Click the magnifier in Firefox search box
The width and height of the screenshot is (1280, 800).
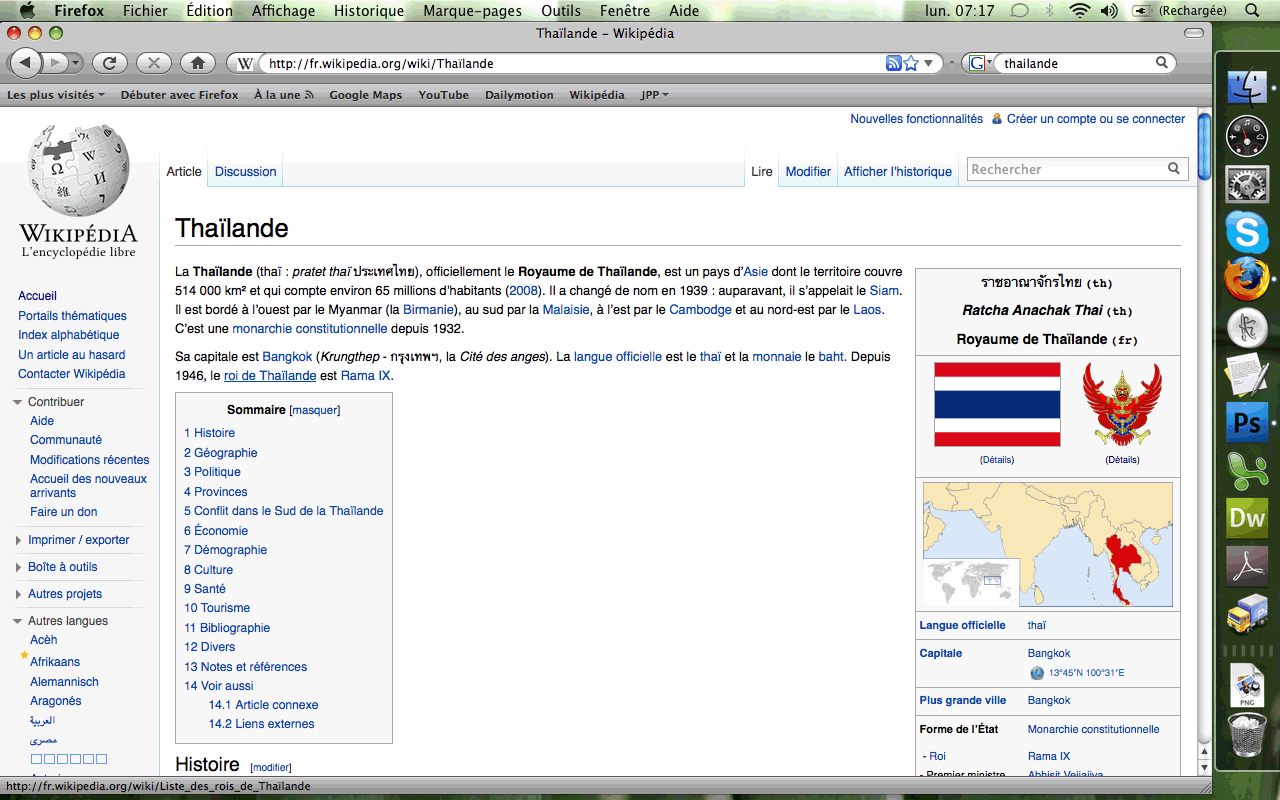point(1162,63)
